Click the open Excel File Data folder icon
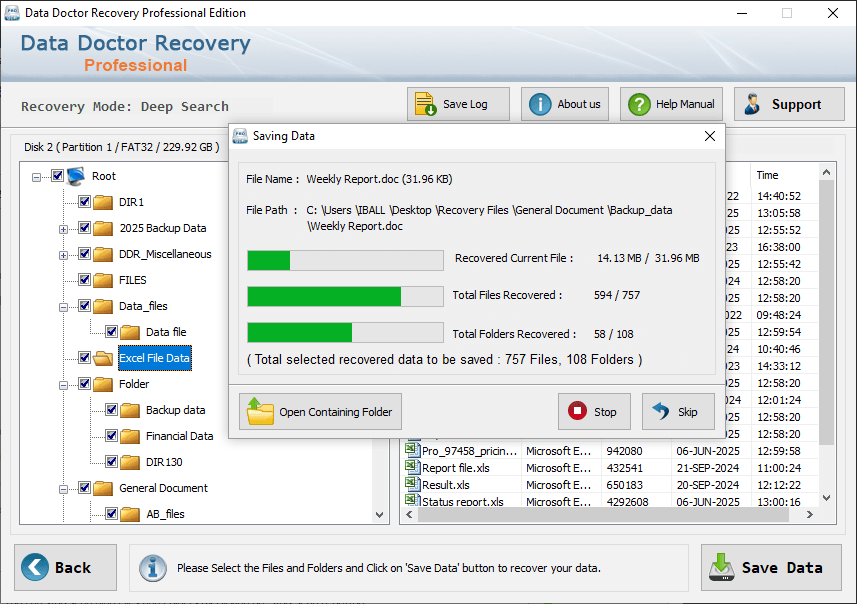This screenshot has height=604, width=857. pyautogui.click(x=103, y=358)
